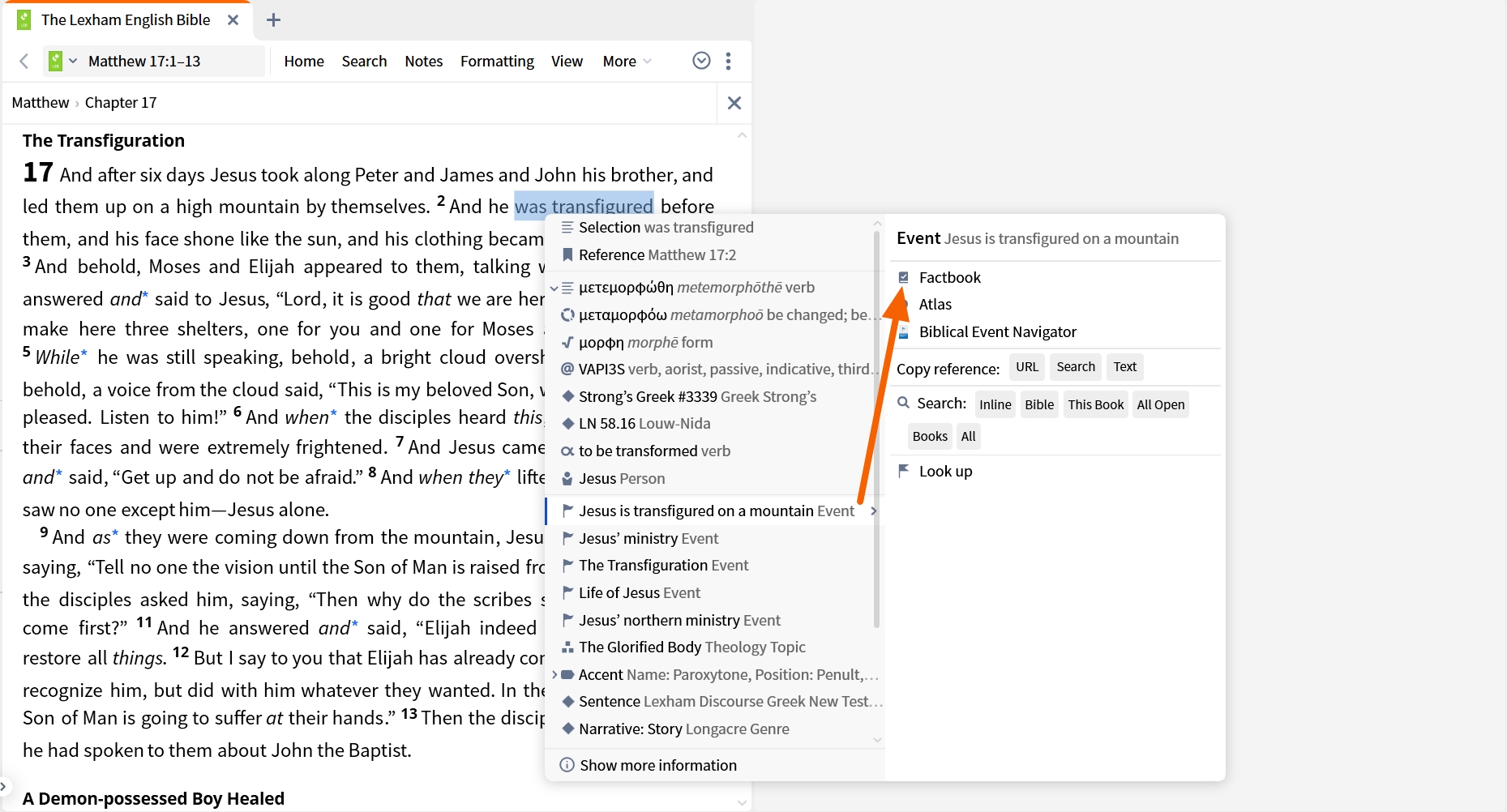Search This Book for the event

click(x=1096, y=404)
